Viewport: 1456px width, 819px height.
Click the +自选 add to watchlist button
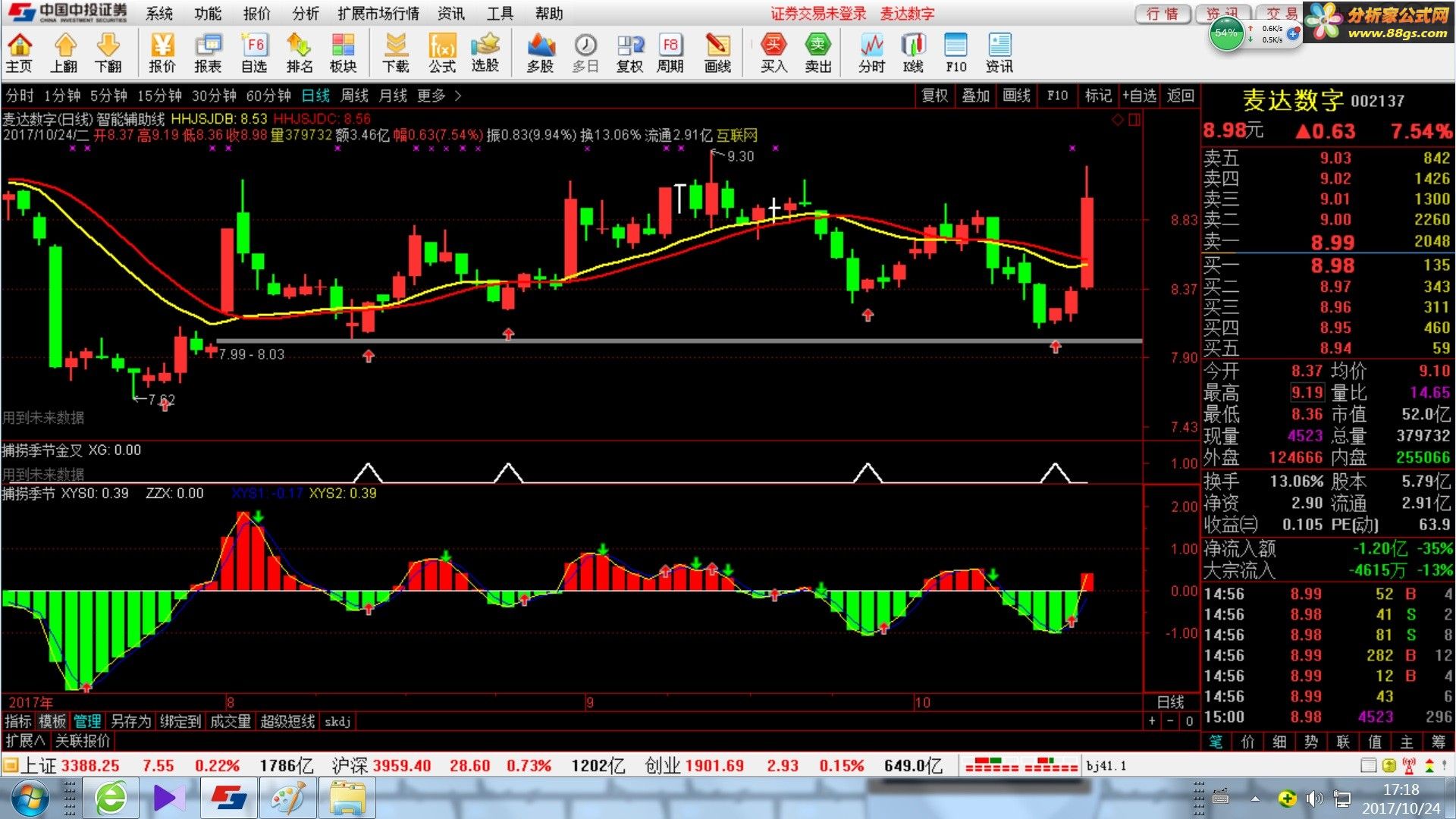pyautogui.click(x=1139, y=96)
